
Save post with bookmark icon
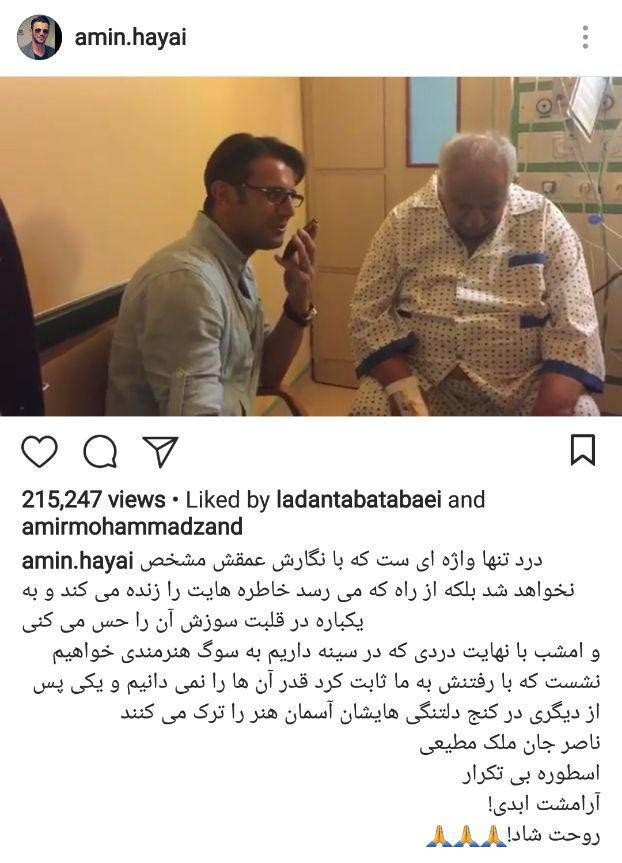click(583, 450)
